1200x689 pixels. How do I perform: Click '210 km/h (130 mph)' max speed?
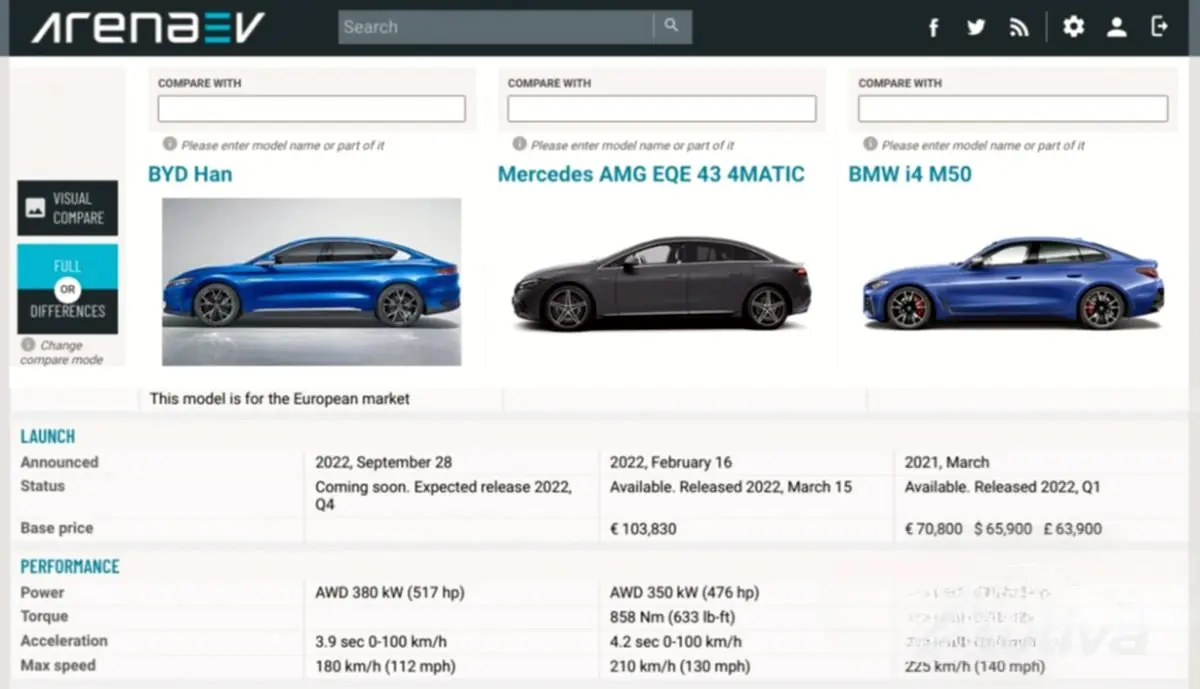tap(680, 666)
